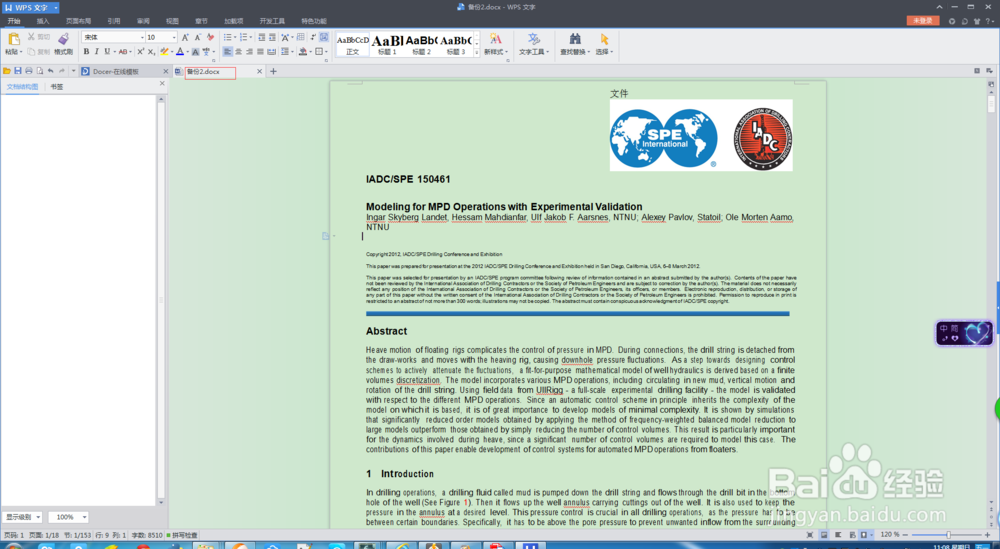Select align left paragraph option

pos(228,52)
